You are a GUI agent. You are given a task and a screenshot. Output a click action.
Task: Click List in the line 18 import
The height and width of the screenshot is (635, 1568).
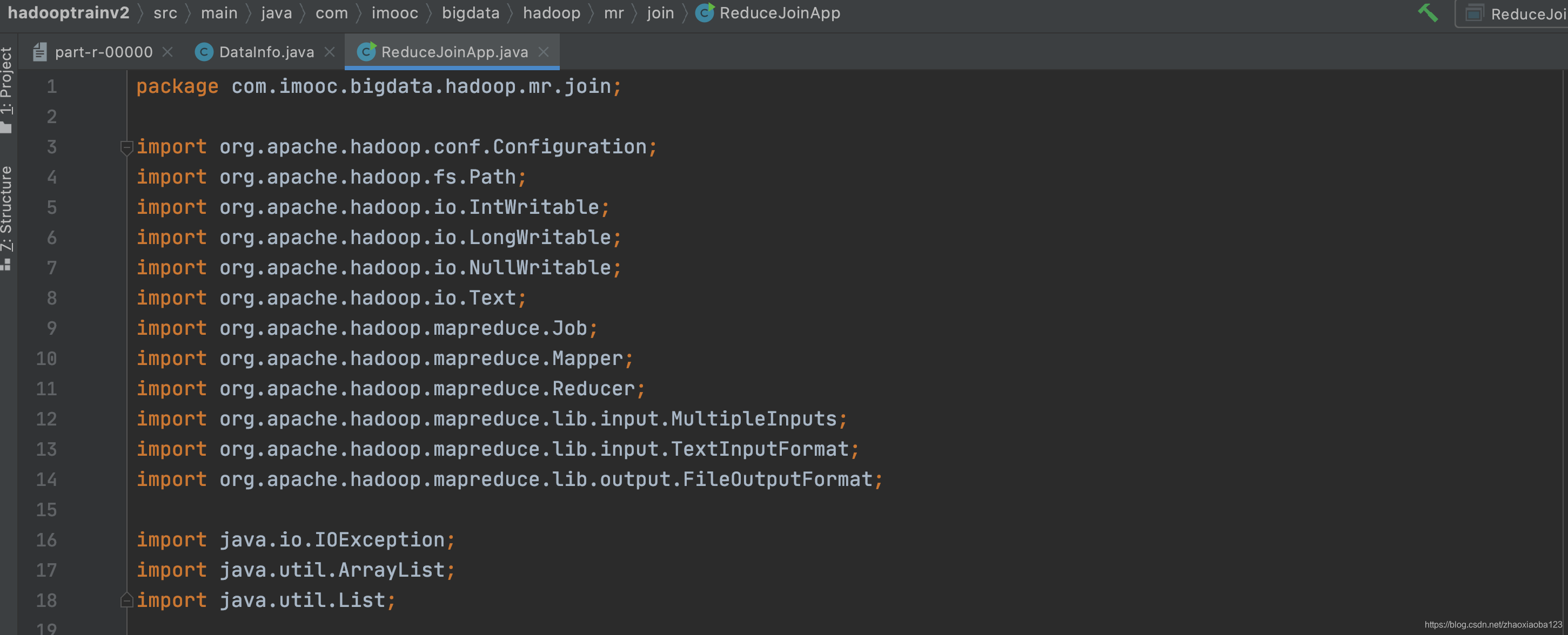361,600
